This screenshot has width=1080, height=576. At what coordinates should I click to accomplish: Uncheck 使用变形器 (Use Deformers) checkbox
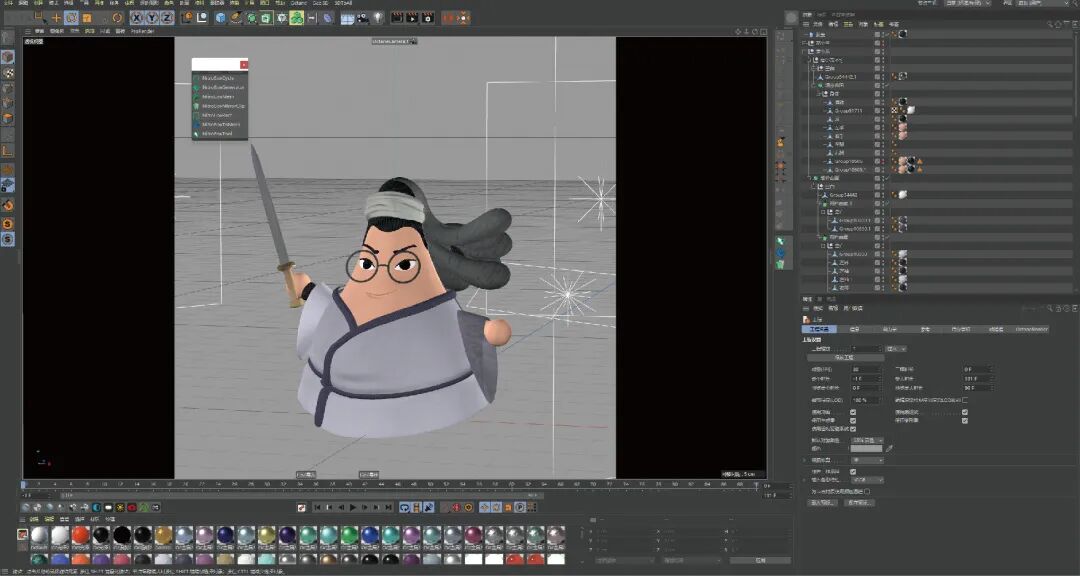(965, 420)
